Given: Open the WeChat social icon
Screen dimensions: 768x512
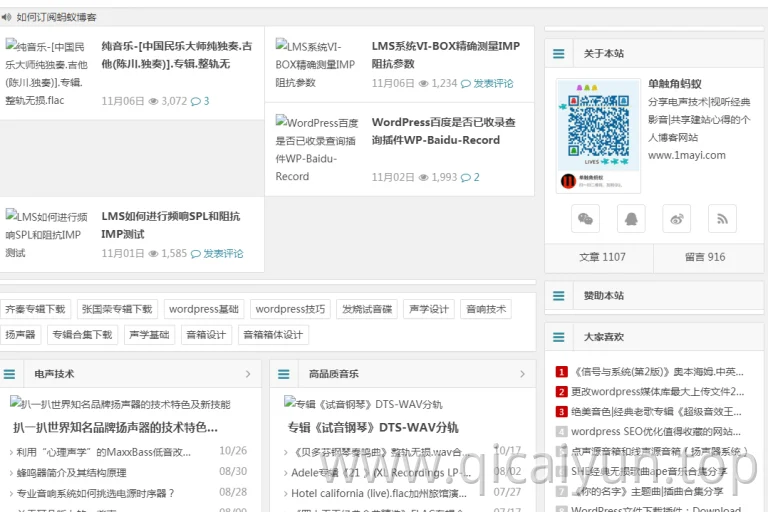Looking at the screenshot, I should click(585, 219).
